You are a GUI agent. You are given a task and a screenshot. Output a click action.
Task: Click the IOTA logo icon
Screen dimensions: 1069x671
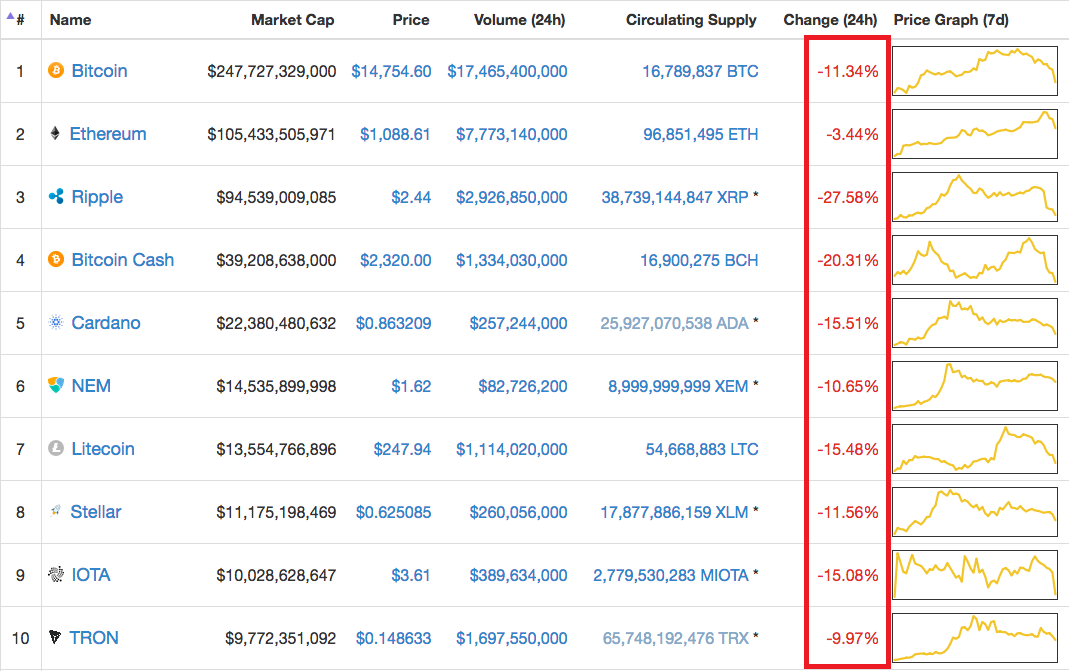tap(56, 574)
